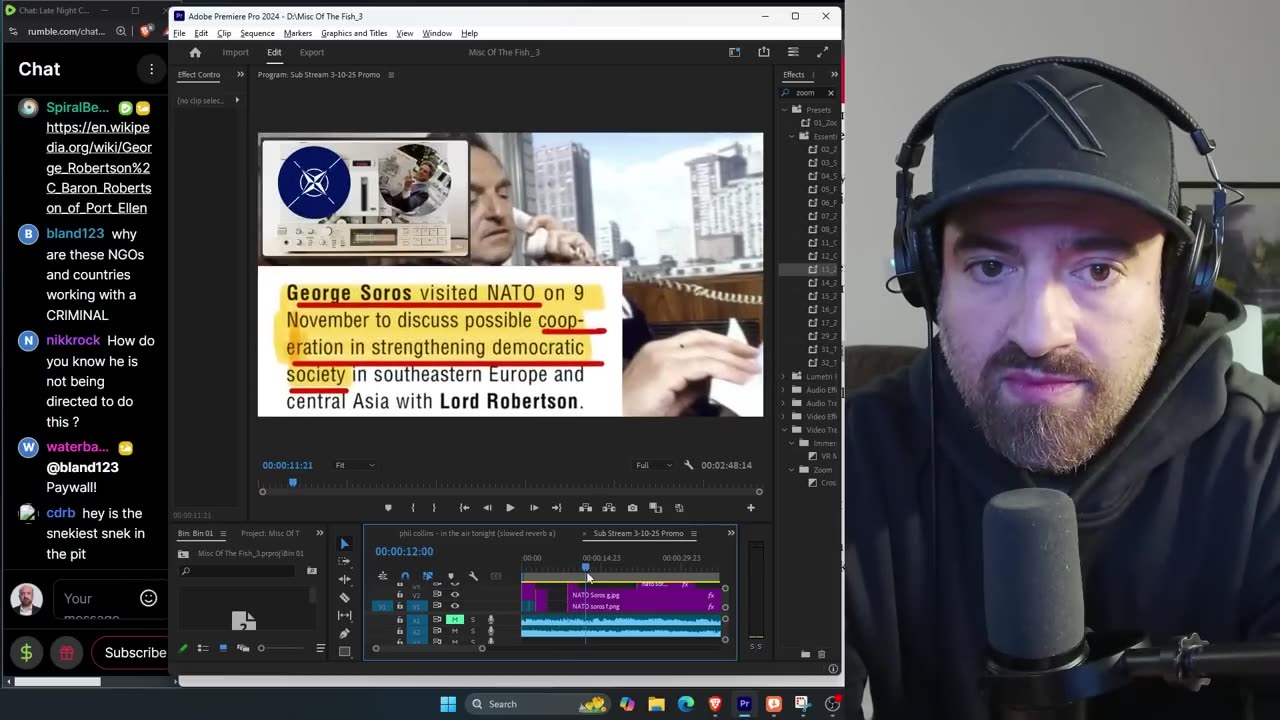
Task: Add marker in timeline header
Action: [x=451, y=576]
